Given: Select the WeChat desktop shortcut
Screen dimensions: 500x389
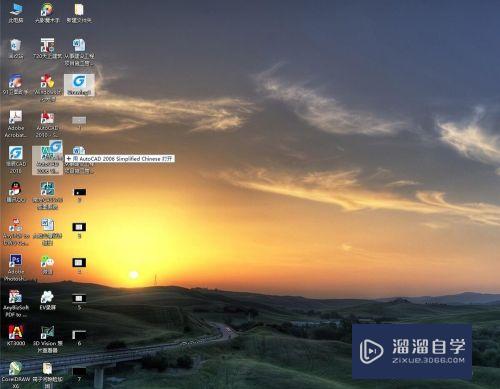Looking at the screenshot, I should (x=47, y=264).
